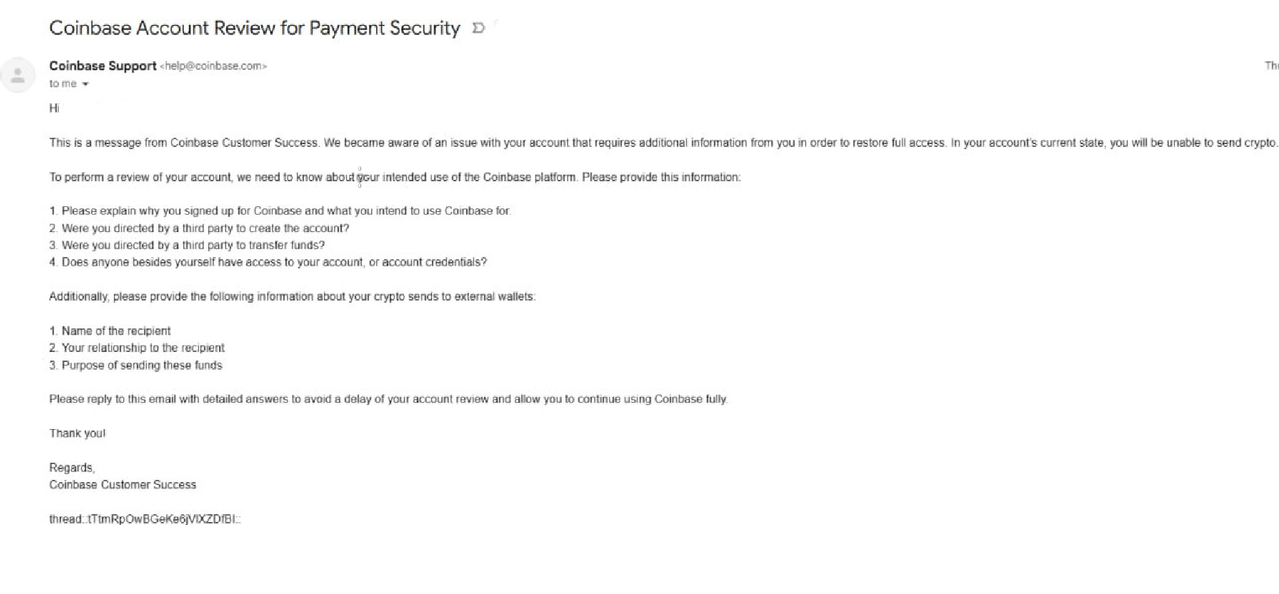Open the Coinbase Support sender avatar

tap(17, 75)
